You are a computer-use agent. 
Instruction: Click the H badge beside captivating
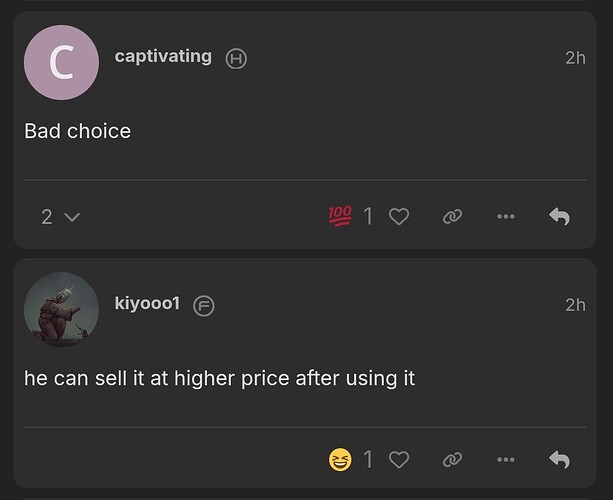click(236, 58)
